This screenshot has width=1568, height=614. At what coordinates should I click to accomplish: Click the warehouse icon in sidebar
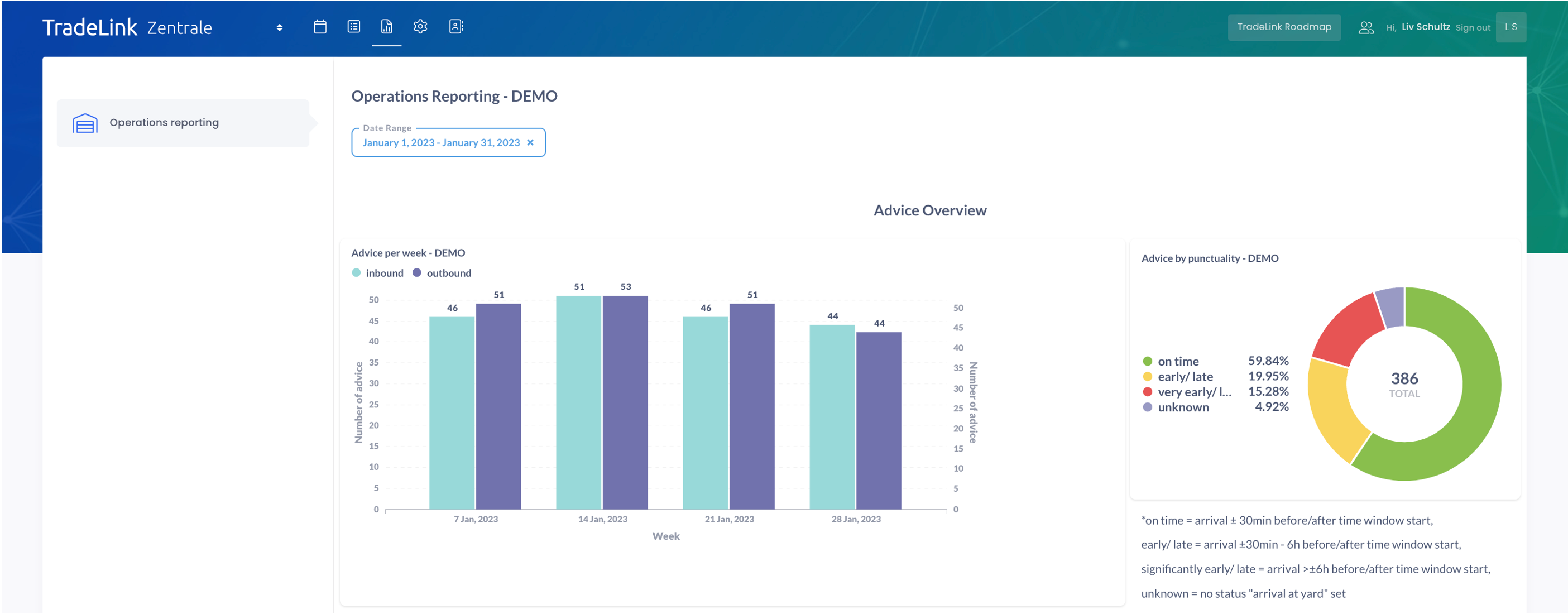(85, 123)
